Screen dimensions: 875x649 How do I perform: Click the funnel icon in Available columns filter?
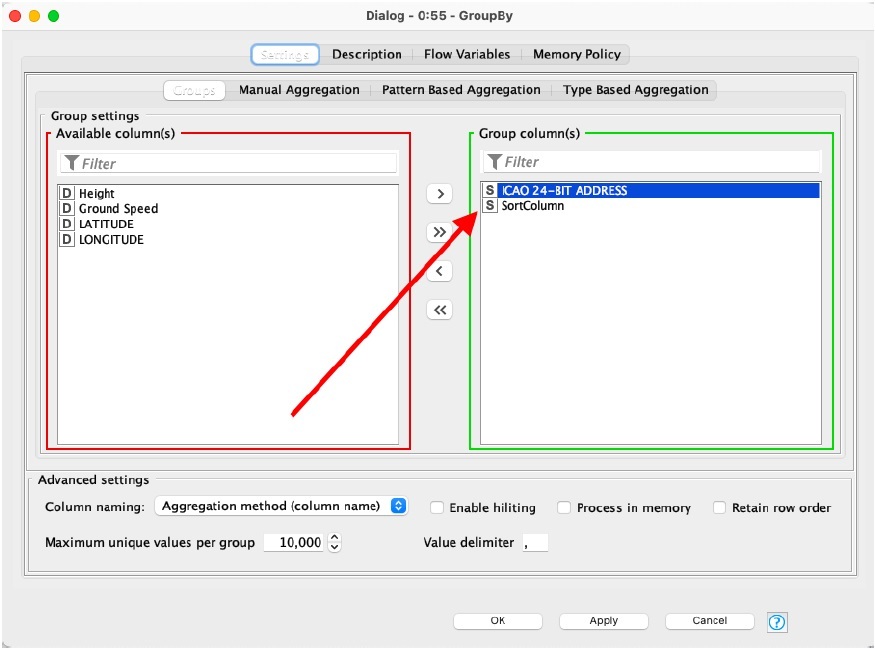72,163
